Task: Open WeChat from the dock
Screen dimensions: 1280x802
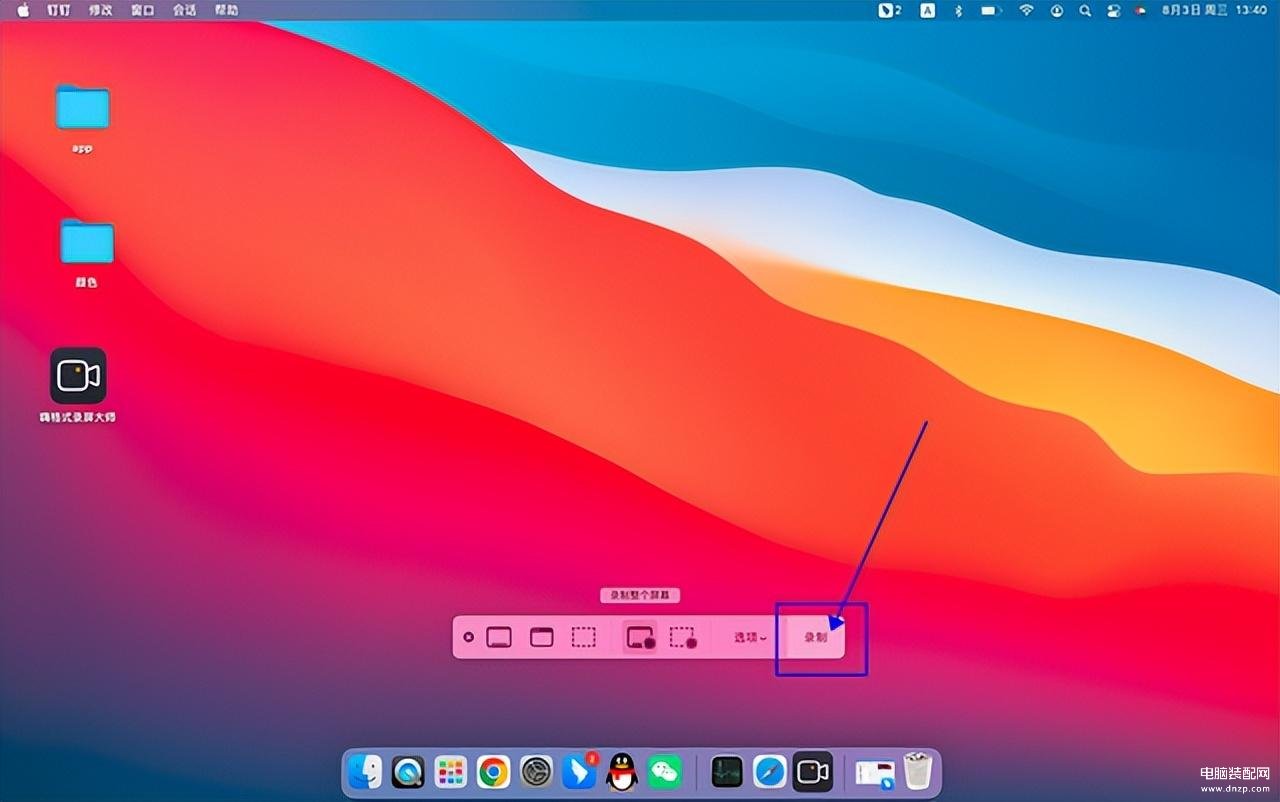Action: (x=664, y=772)
